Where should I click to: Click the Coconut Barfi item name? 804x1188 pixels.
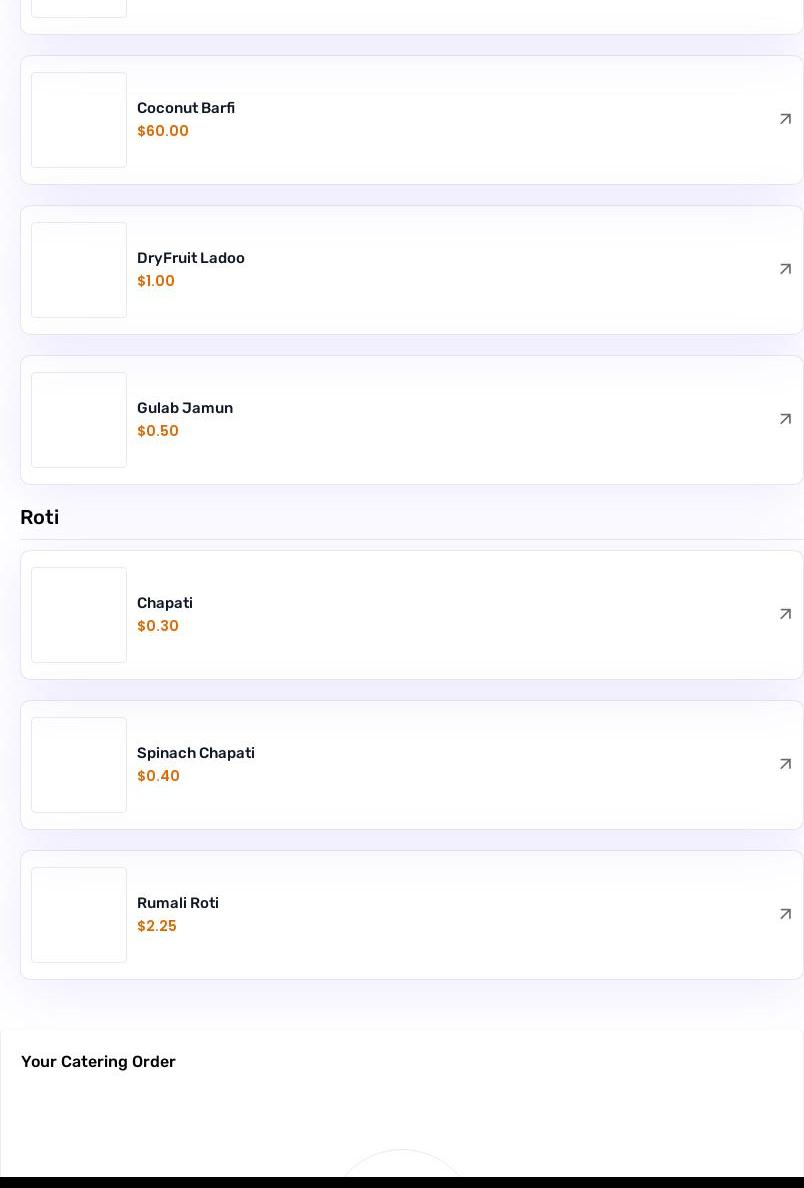(186, 108)
